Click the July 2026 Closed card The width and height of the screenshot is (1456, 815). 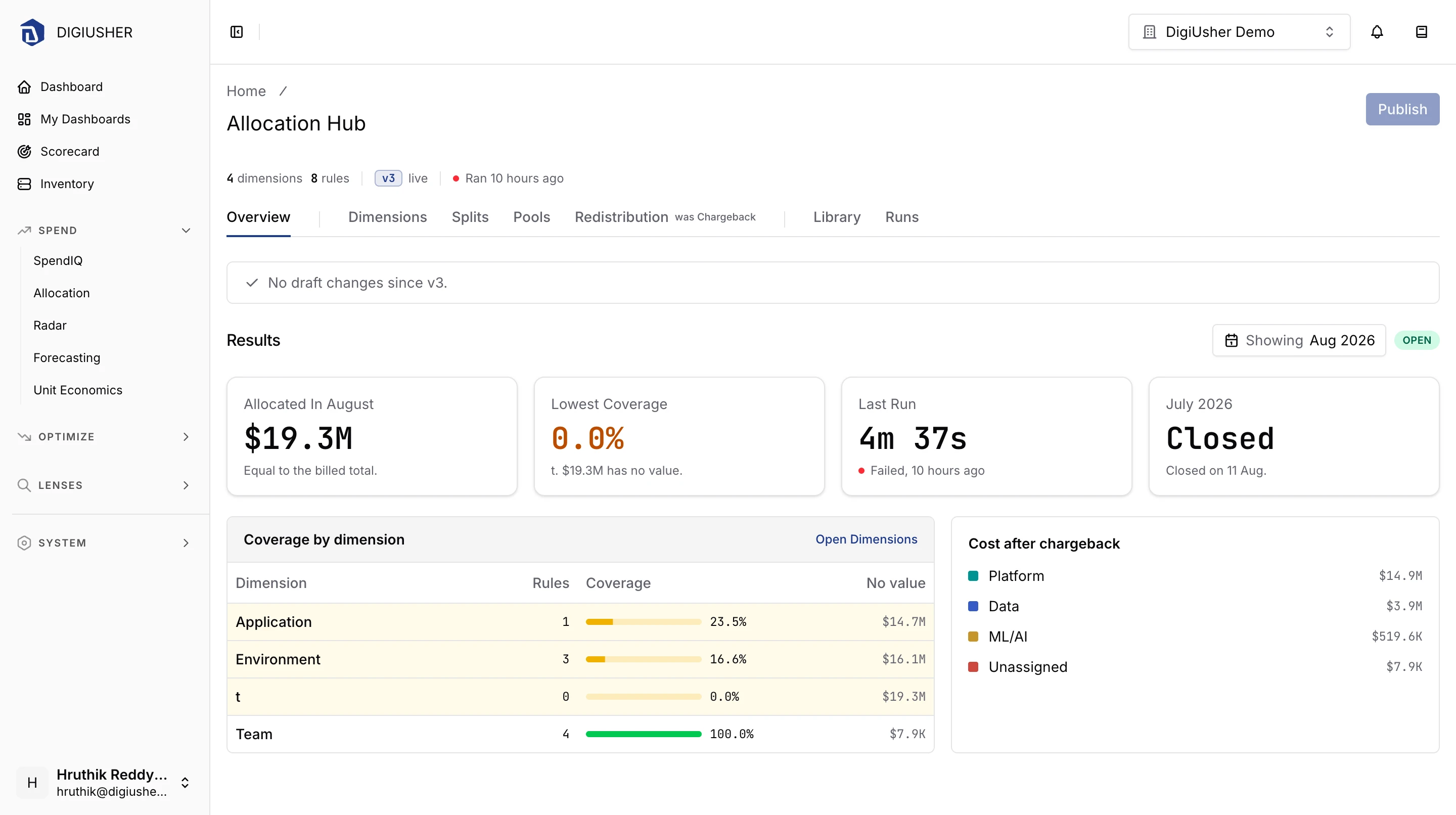click(1294, 436)
